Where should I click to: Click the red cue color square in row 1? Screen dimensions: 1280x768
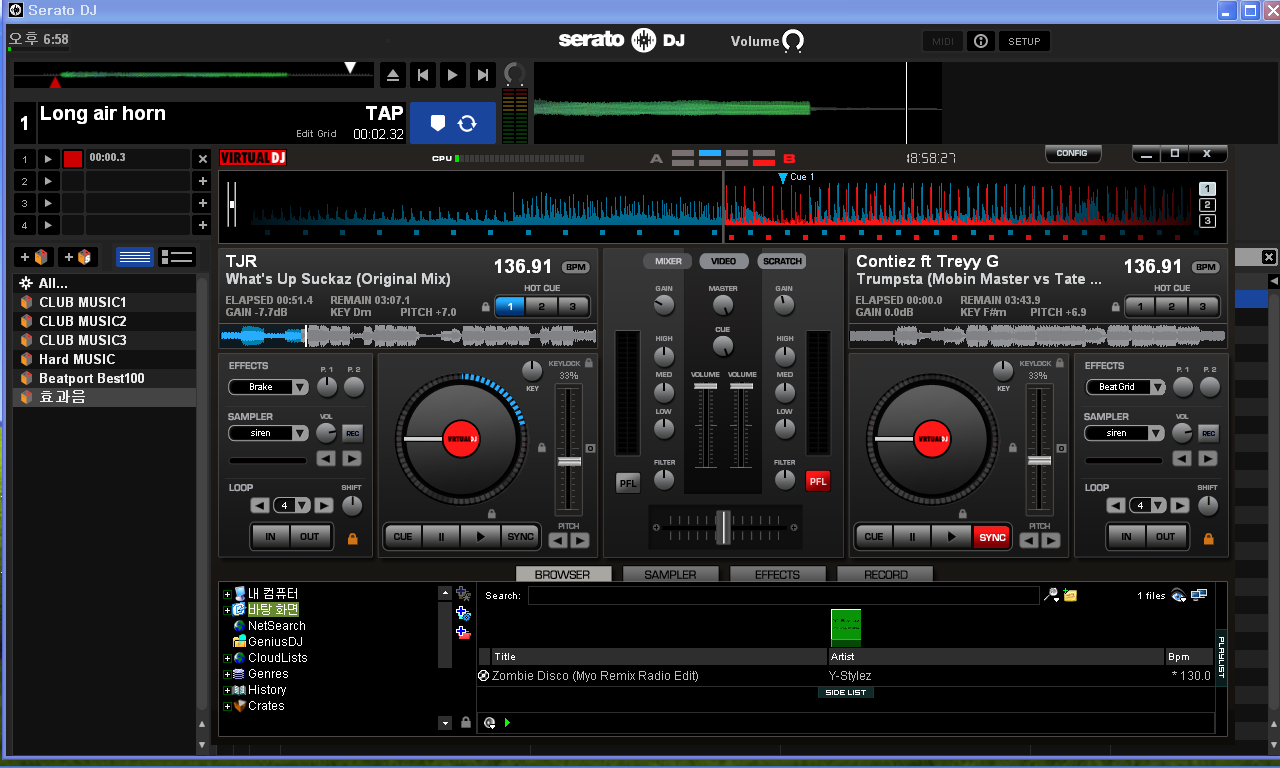click(73, 158)
